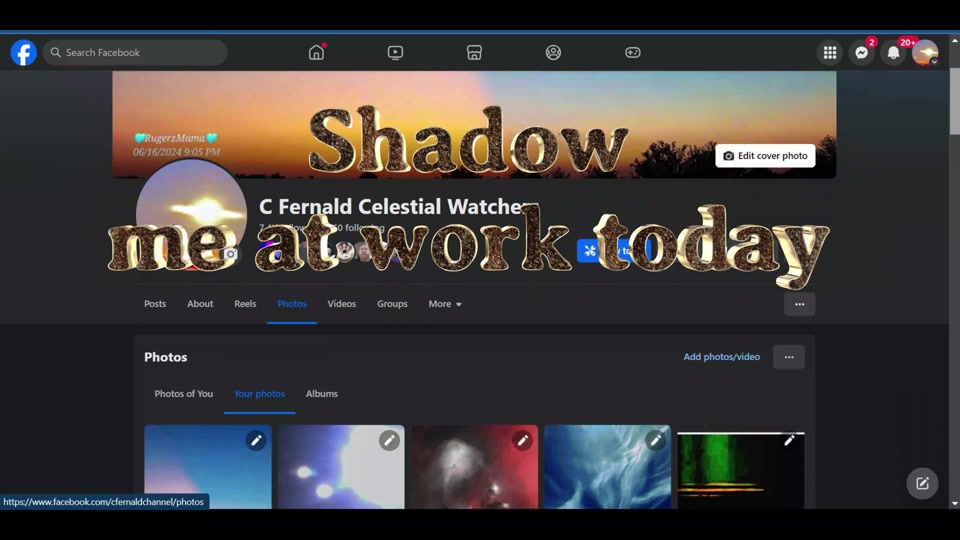Image resolution: width=960 pixels, height=540 pixels.
Task: Click the Edit cover photo button
Action: tap(765, 156)
